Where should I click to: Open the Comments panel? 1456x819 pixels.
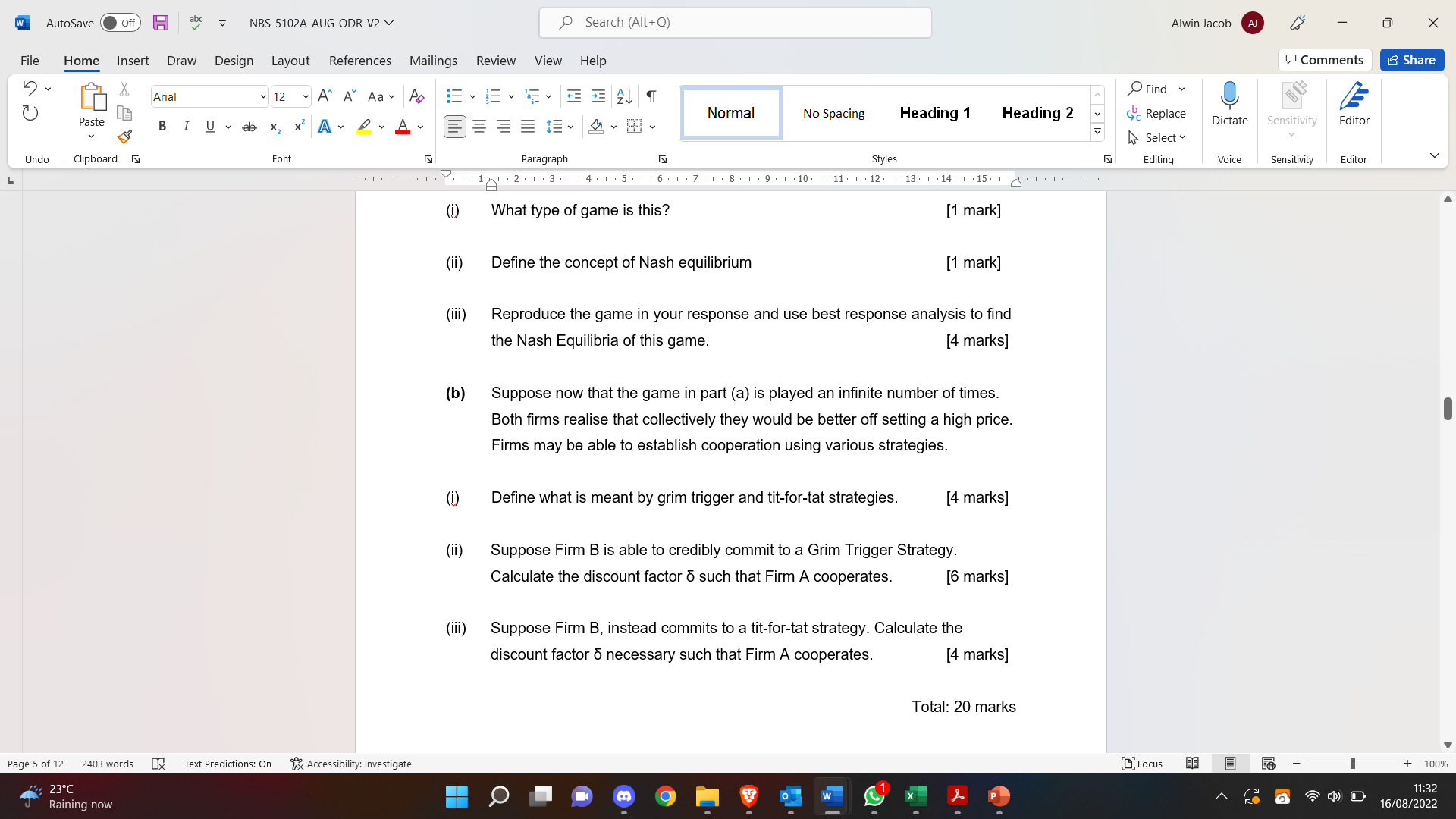1324,59
